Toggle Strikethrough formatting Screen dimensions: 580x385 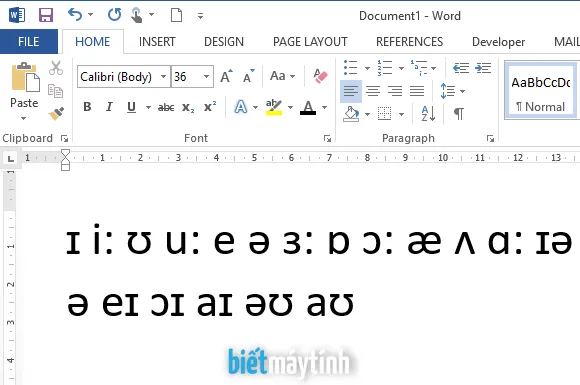166,107
